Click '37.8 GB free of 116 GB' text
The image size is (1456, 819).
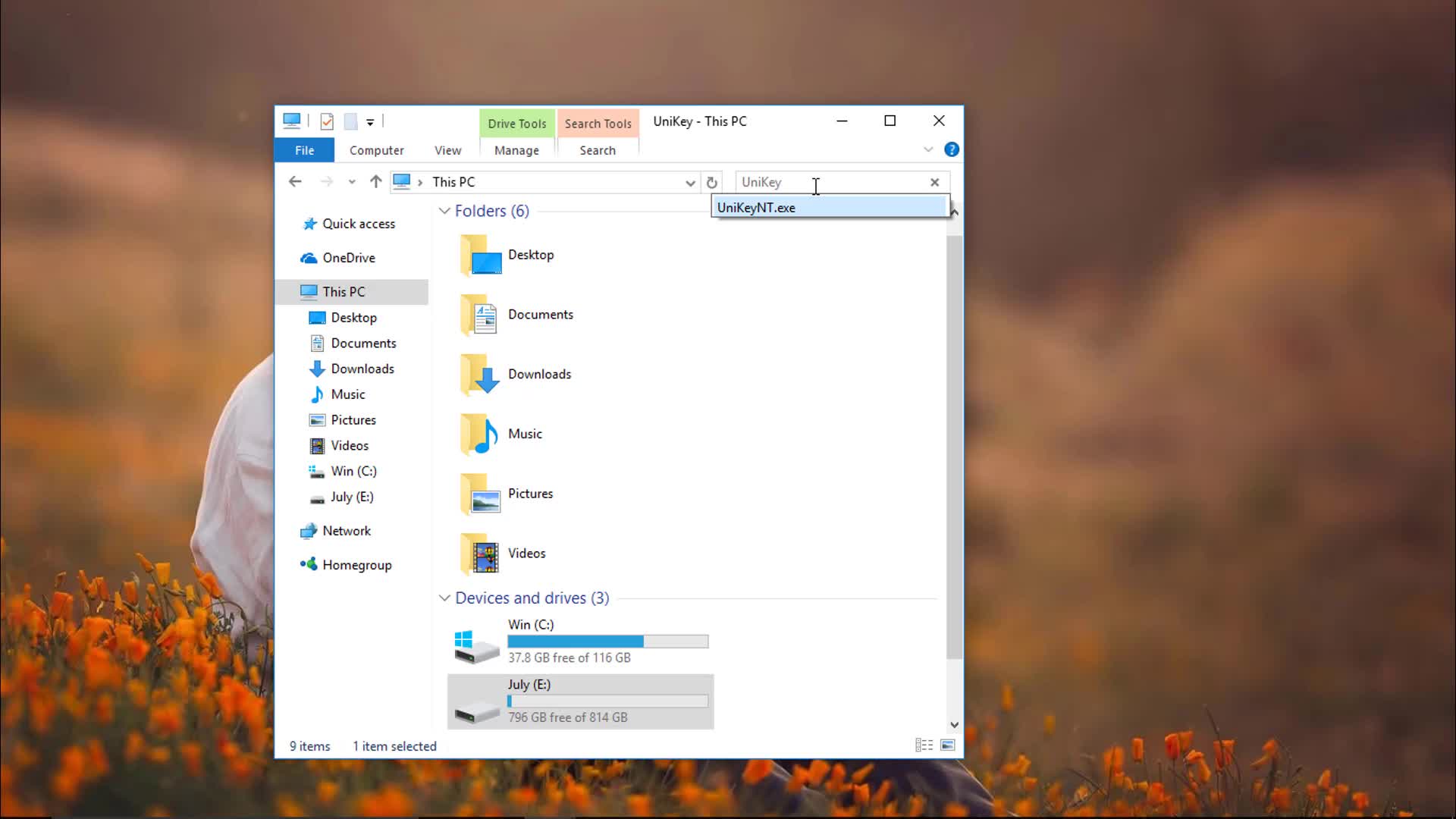(x=570, y=658)
